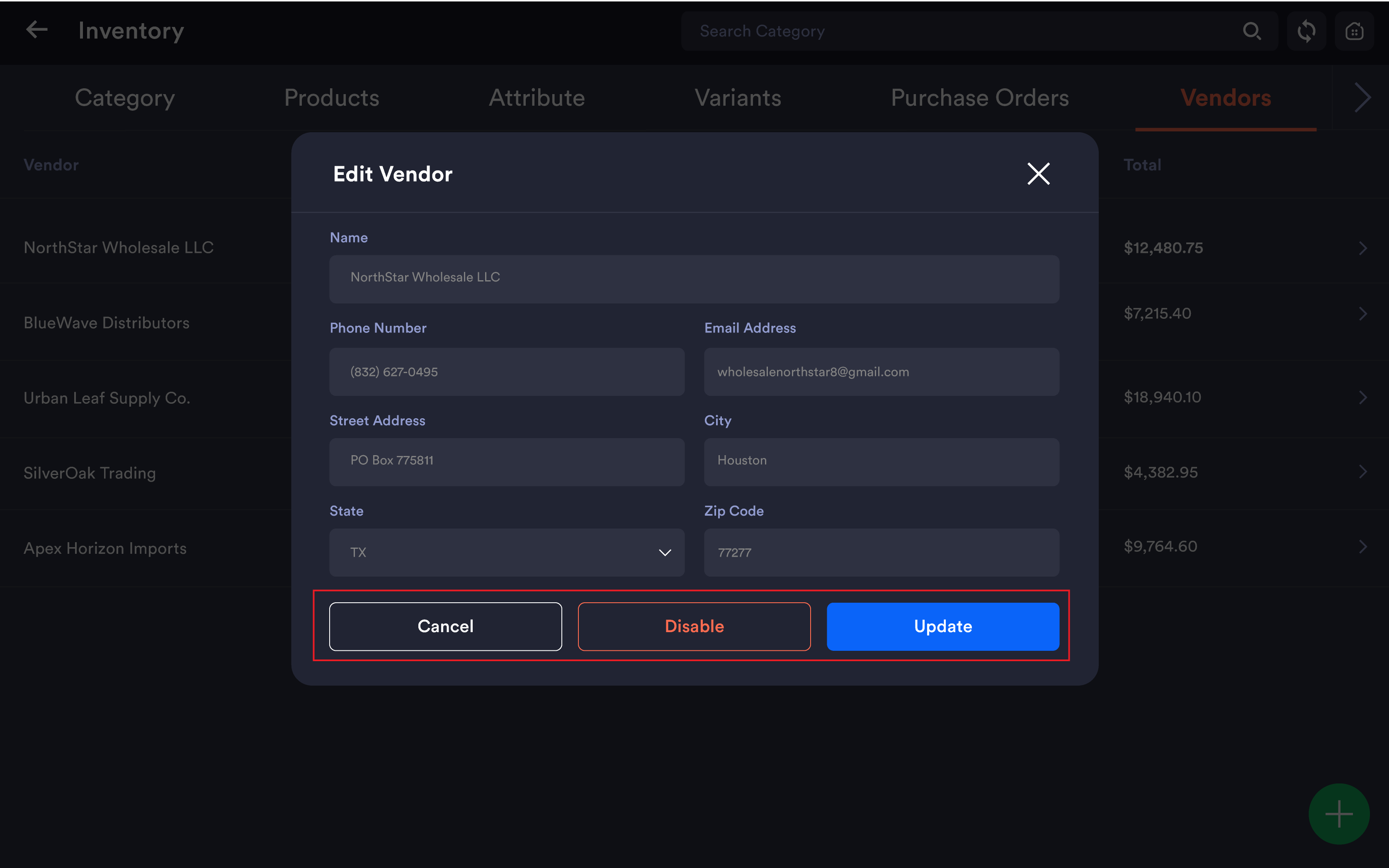Switch to the Category tab

125,98
